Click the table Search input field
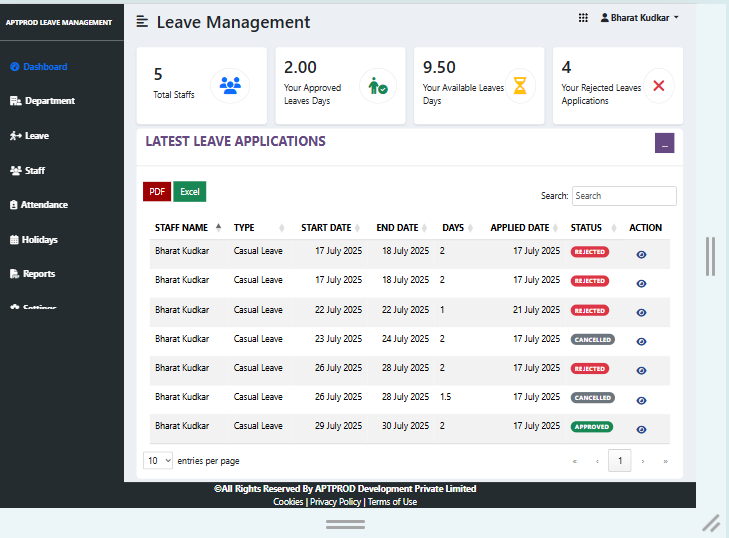The height and width of the screenshot is (538, 729). click(624, 196)
